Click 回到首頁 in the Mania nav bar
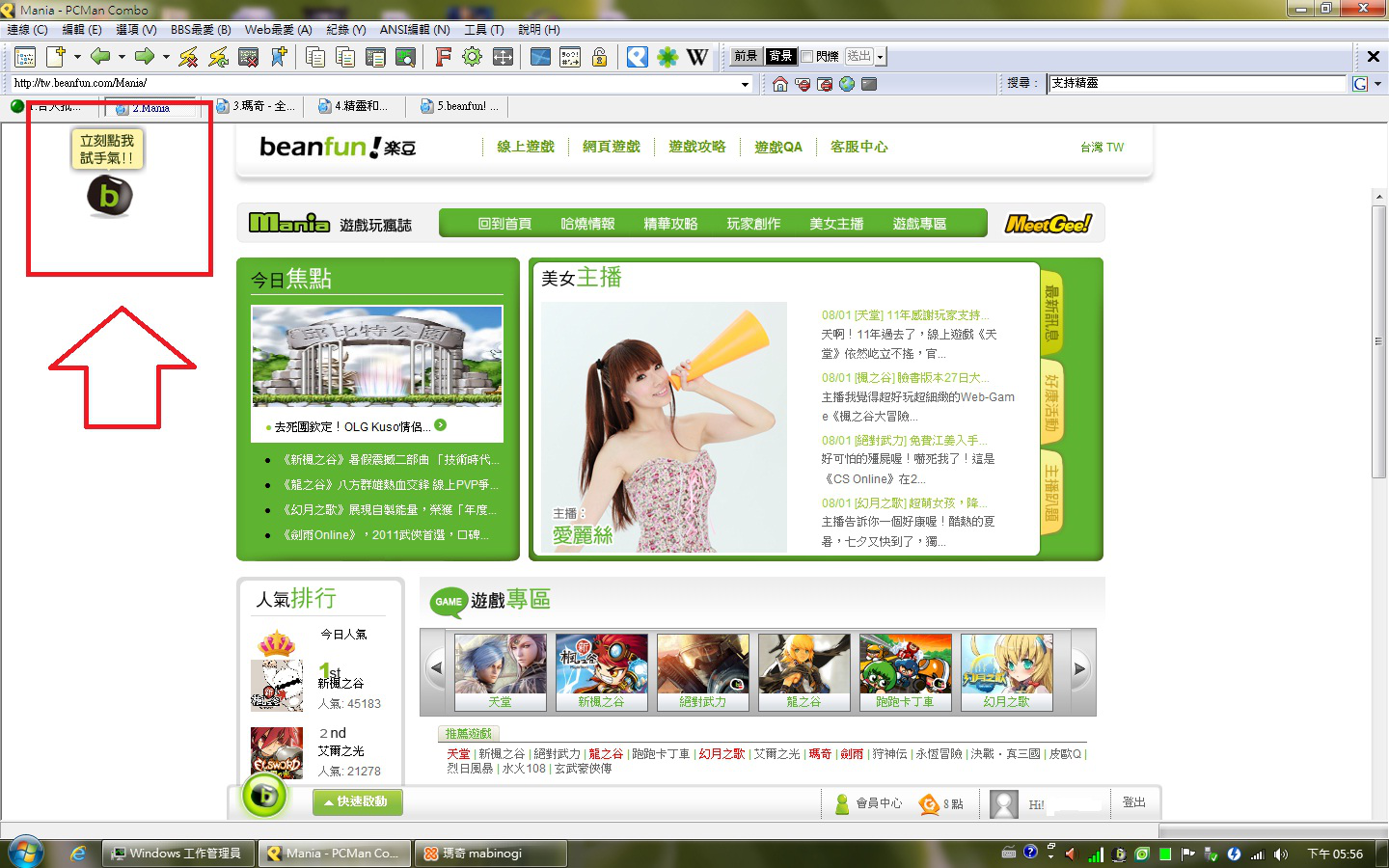Image resolution: width=1389 pixels, height=868 pixels. [504, 224]
